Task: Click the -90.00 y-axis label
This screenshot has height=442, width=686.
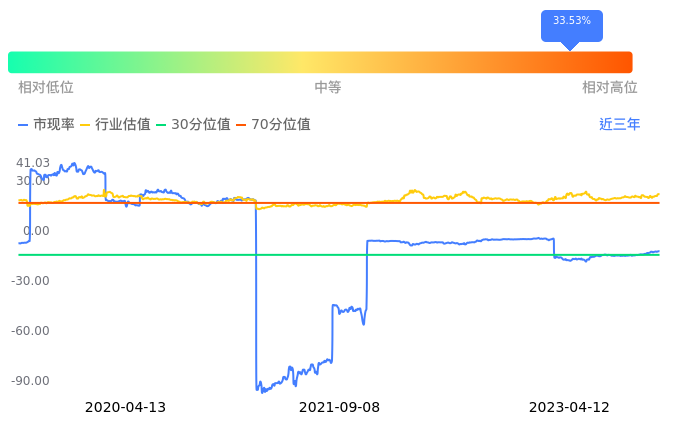Action: point(33,381)
